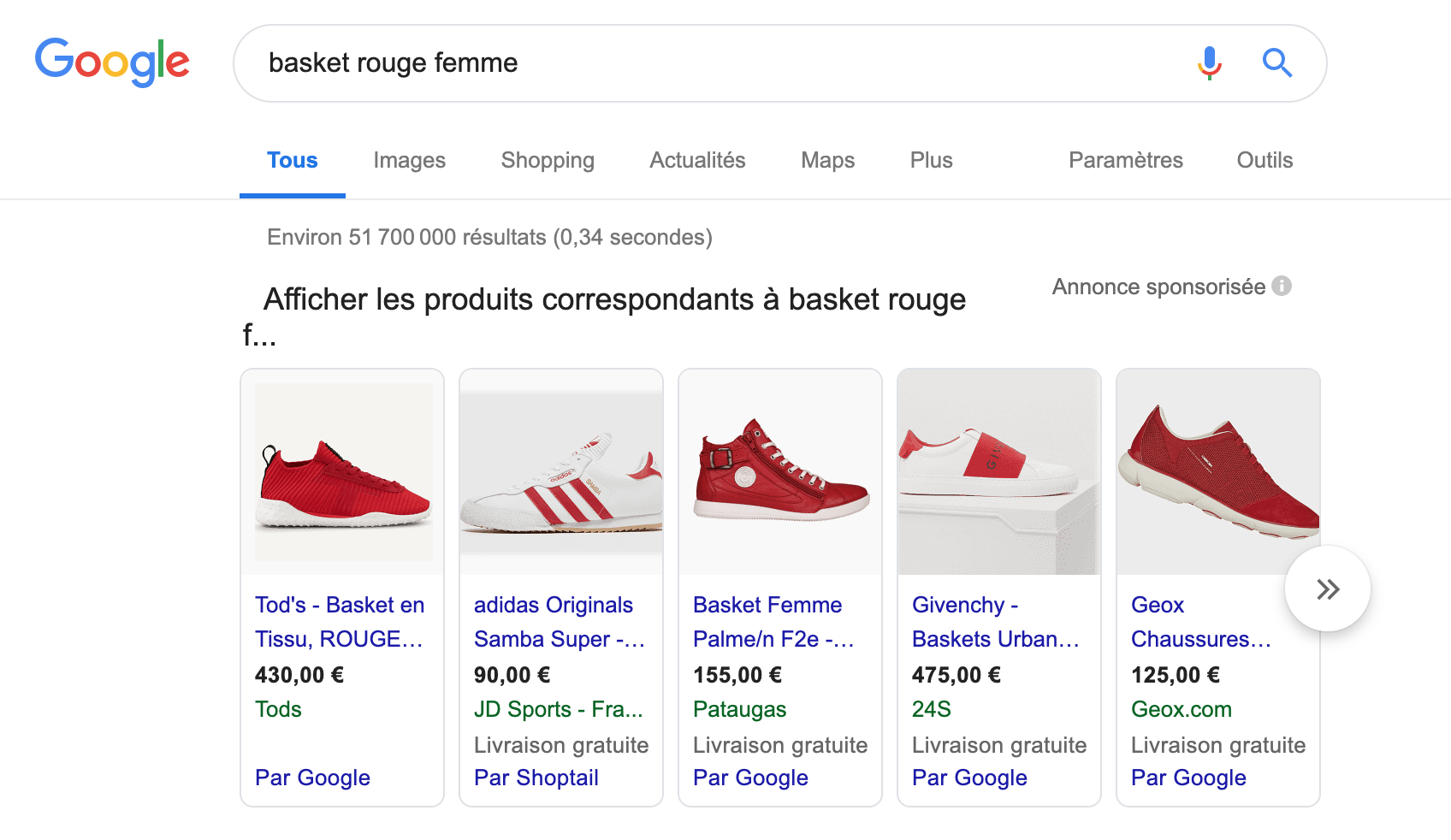
Task: Click the 90,00 € price
Action: (x=512, y=675)
